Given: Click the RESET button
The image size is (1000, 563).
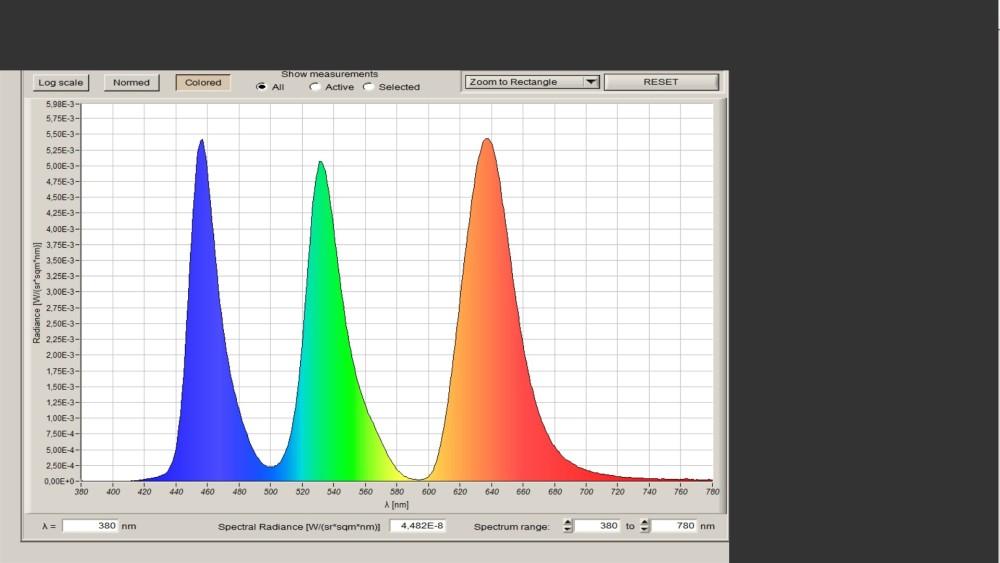Looking at the screenshot, I should coord(661,82).
